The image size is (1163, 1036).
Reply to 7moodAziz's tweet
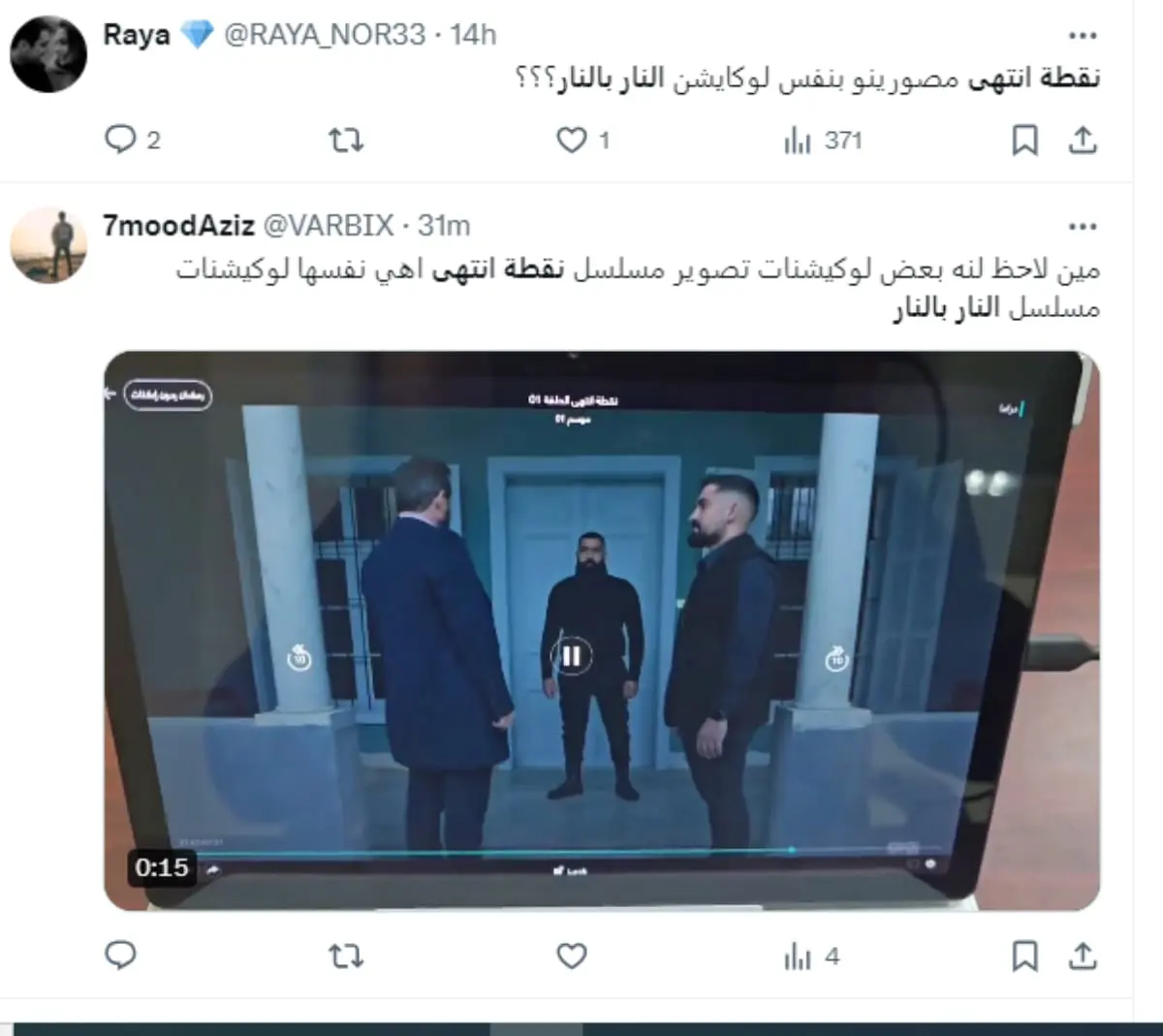point(120,956)
